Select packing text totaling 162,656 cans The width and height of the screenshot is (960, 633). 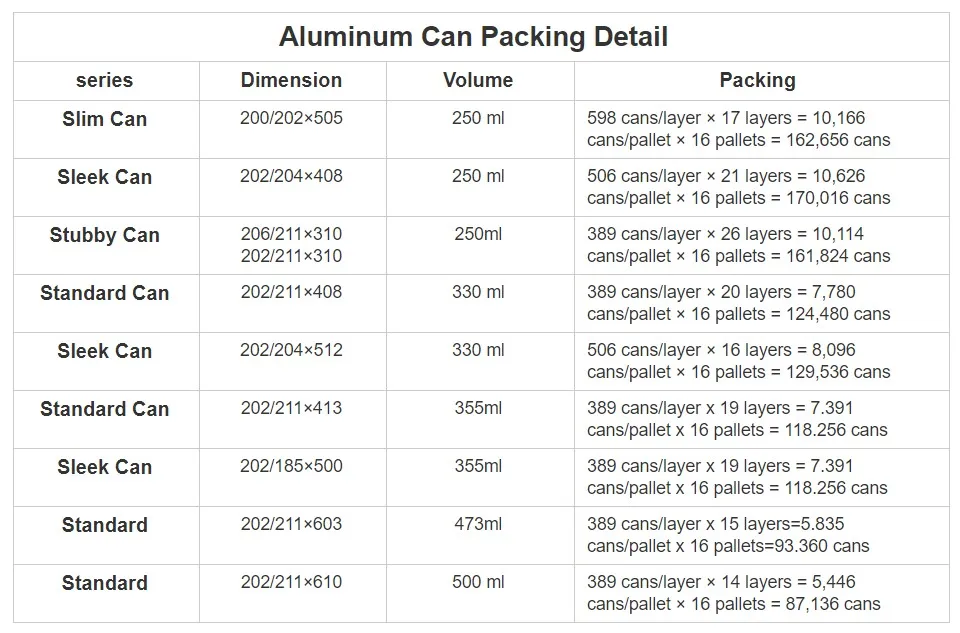coord(738,129)
